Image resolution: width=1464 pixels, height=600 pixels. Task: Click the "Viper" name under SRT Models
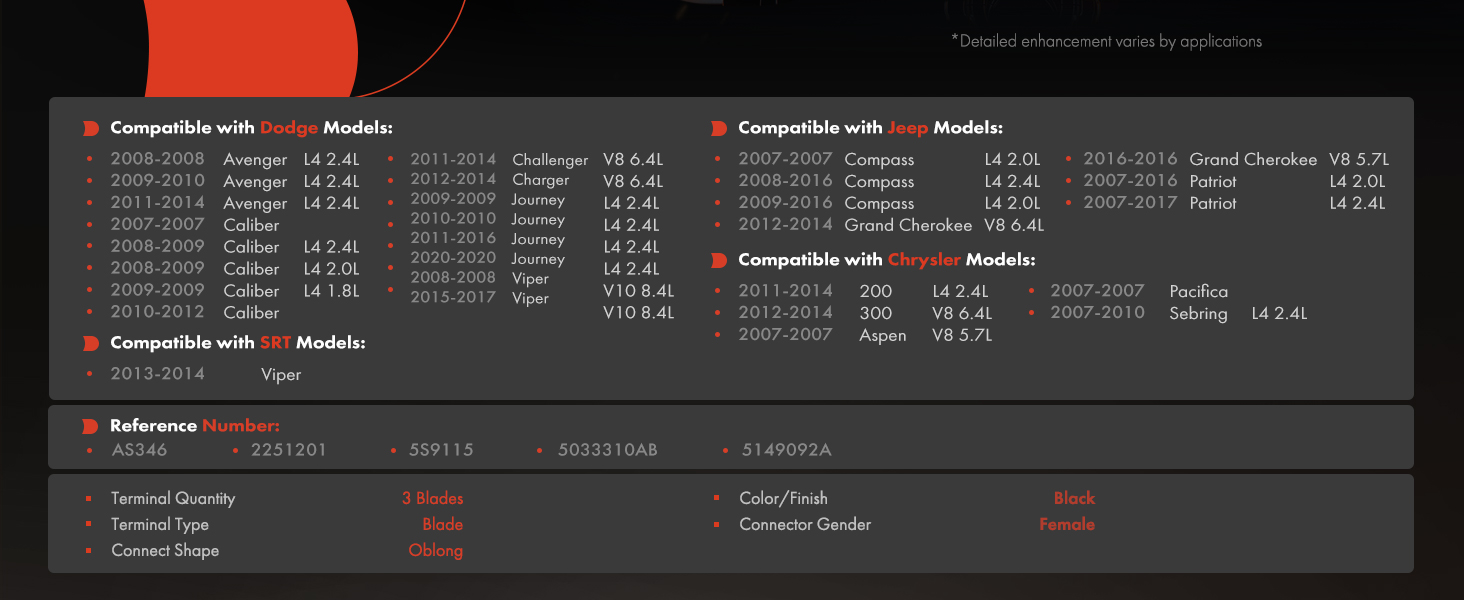coord(281,375)
